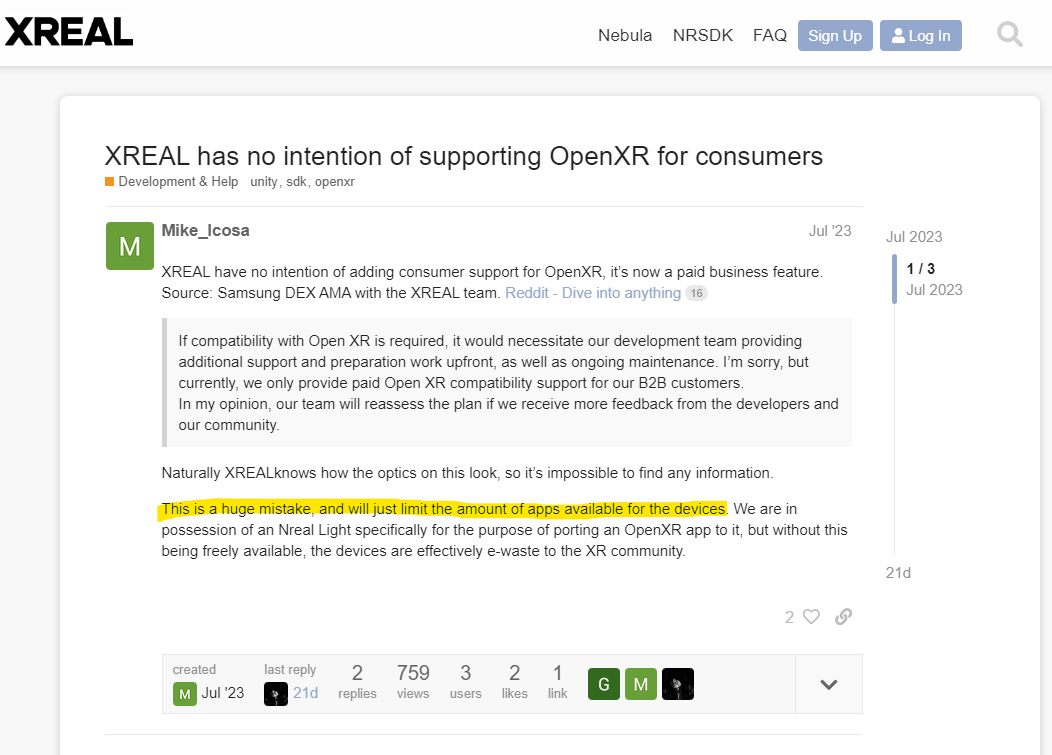The height and width of the screenshot is (755, 1052).
Task: Open the green G participant avatar
Action: point(604,684)
